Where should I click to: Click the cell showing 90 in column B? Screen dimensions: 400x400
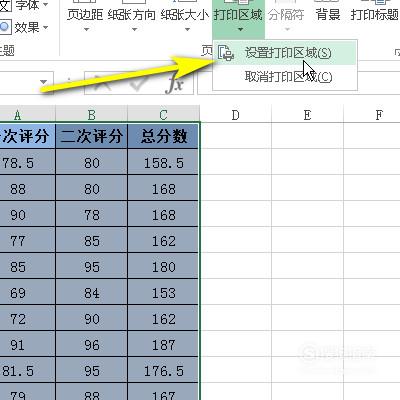91,318
